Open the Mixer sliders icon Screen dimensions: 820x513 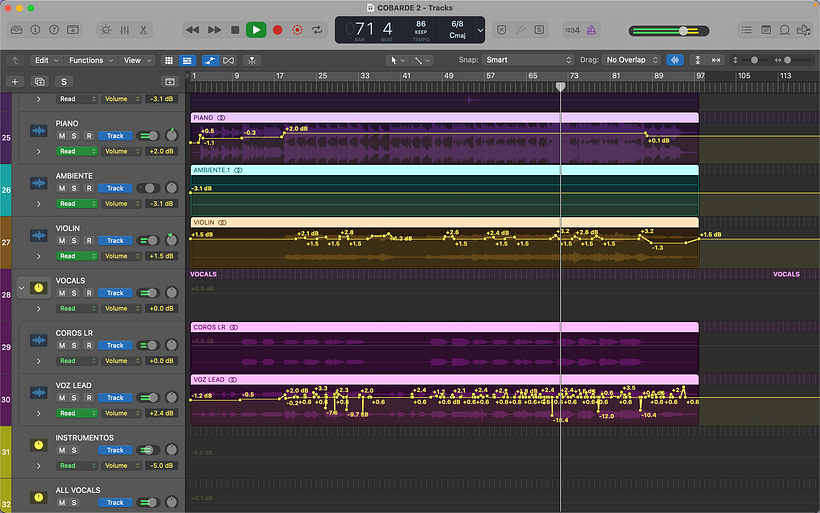tap(124, 30)
